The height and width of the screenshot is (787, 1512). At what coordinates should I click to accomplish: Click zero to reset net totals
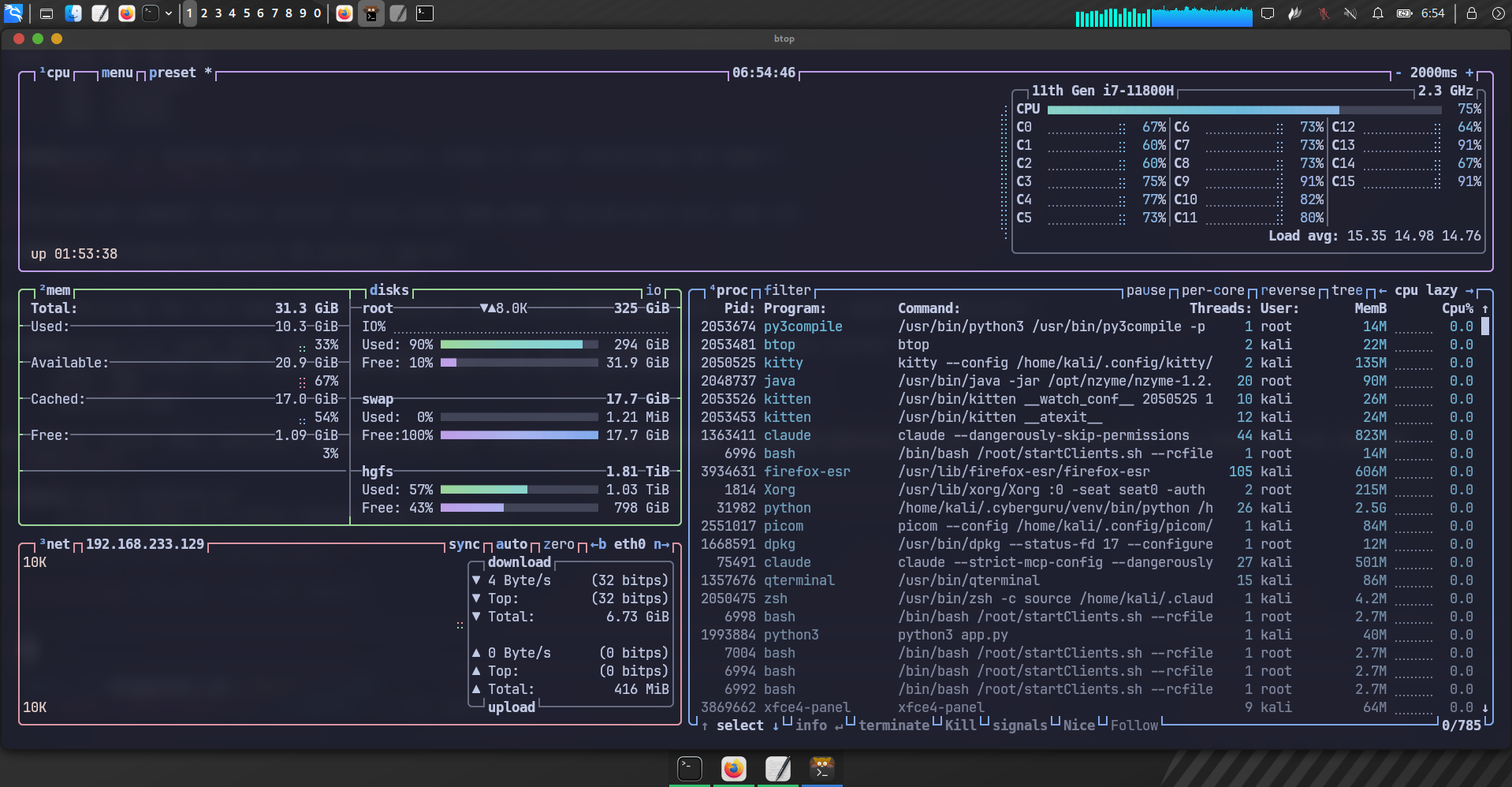559,544
